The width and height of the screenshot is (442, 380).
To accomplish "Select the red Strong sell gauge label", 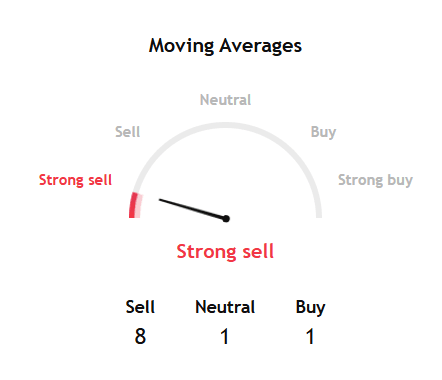I will tap(75, 180).
